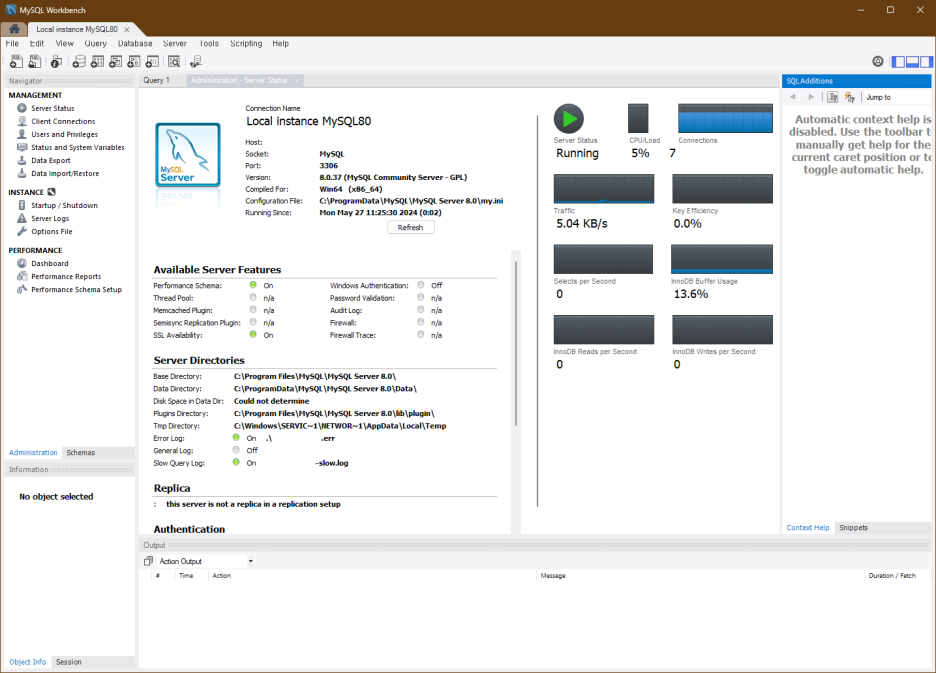Click the Performance Schema On indicator

[253, 285]
